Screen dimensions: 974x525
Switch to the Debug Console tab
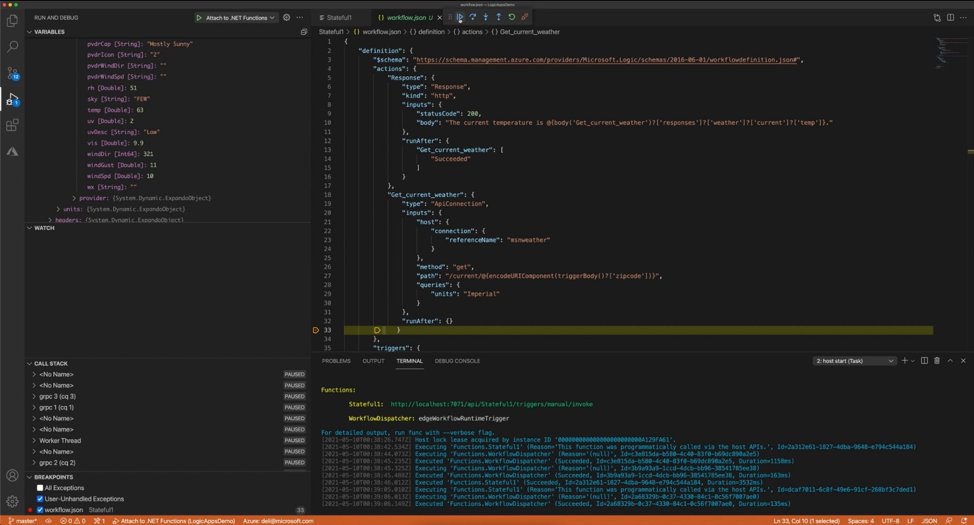457,361
